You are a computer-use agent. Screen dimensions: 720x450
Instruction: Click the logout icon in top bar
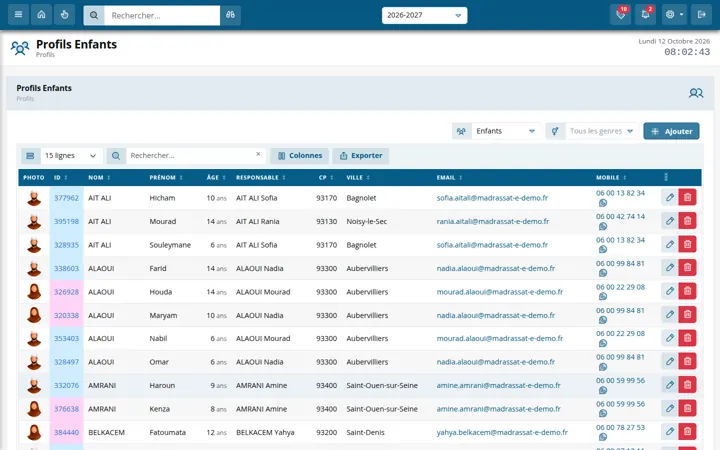point(701,15)
